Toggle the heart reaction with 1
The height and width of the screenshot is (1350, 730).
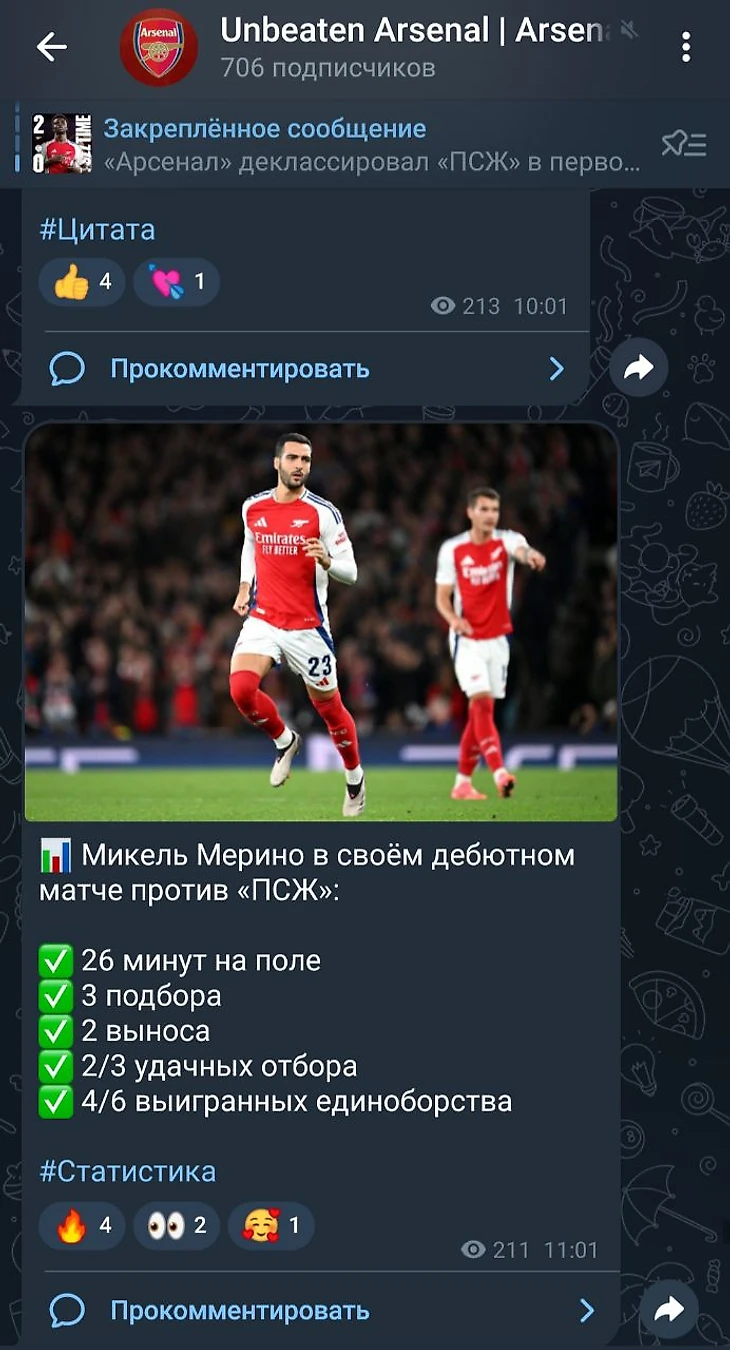click(x=176, y=282)
